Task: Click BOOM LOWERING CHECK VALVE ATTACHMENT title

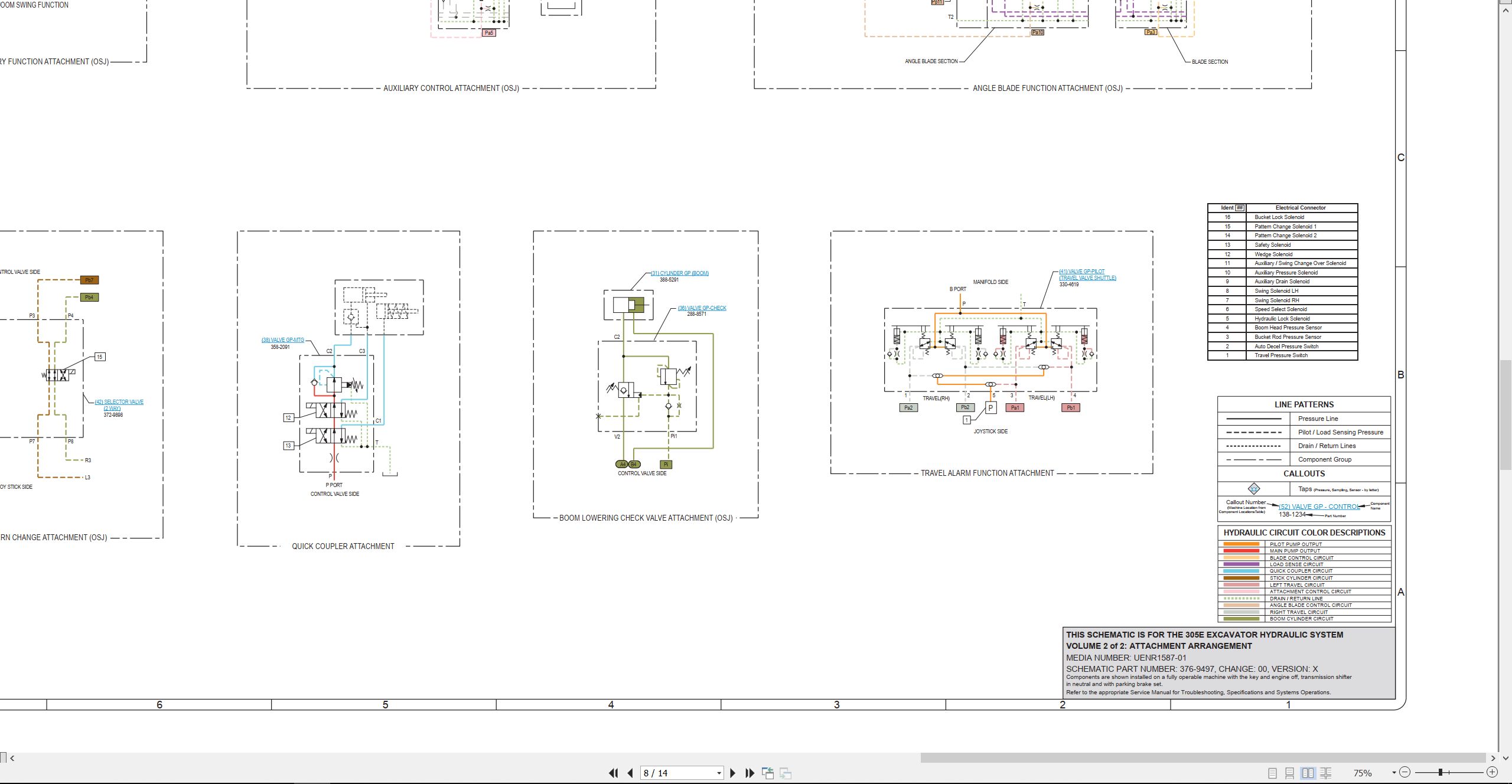Action: point(646,518)
